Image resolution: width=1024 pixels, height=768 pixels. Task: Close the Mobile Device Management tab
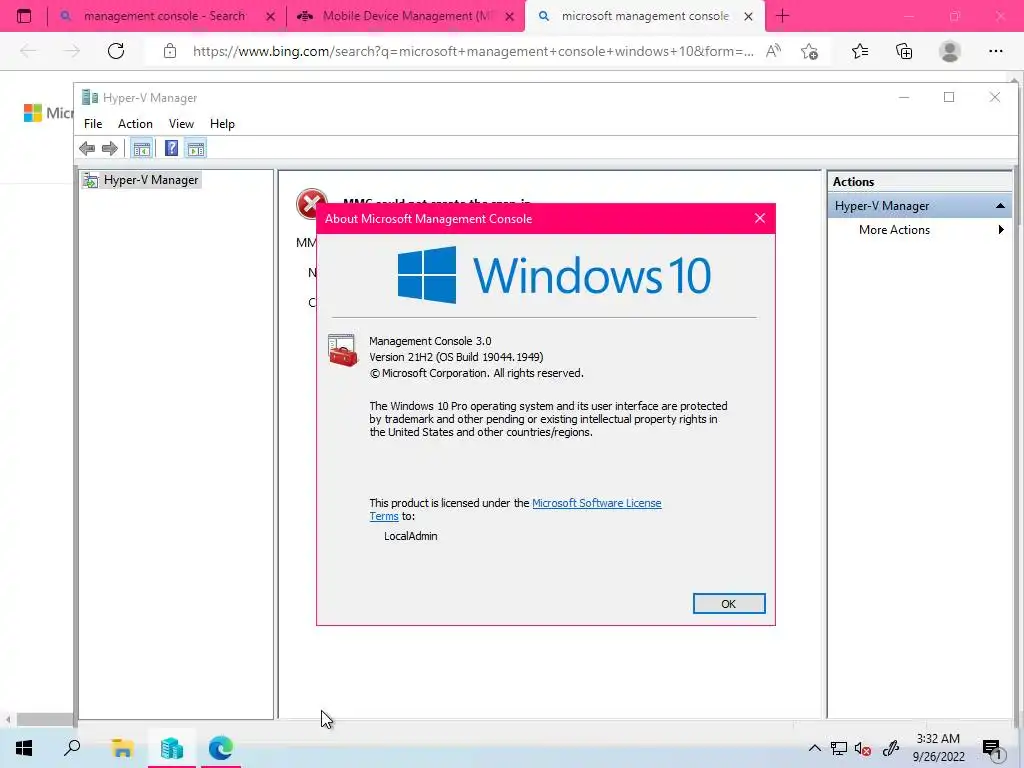509,17
